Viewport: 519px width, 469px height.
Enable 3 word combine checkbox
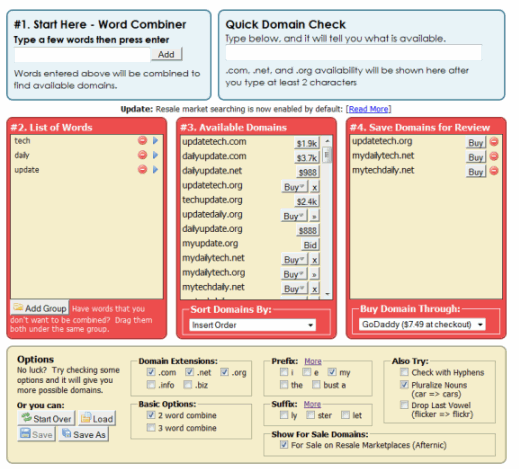[x=151, y=427]
